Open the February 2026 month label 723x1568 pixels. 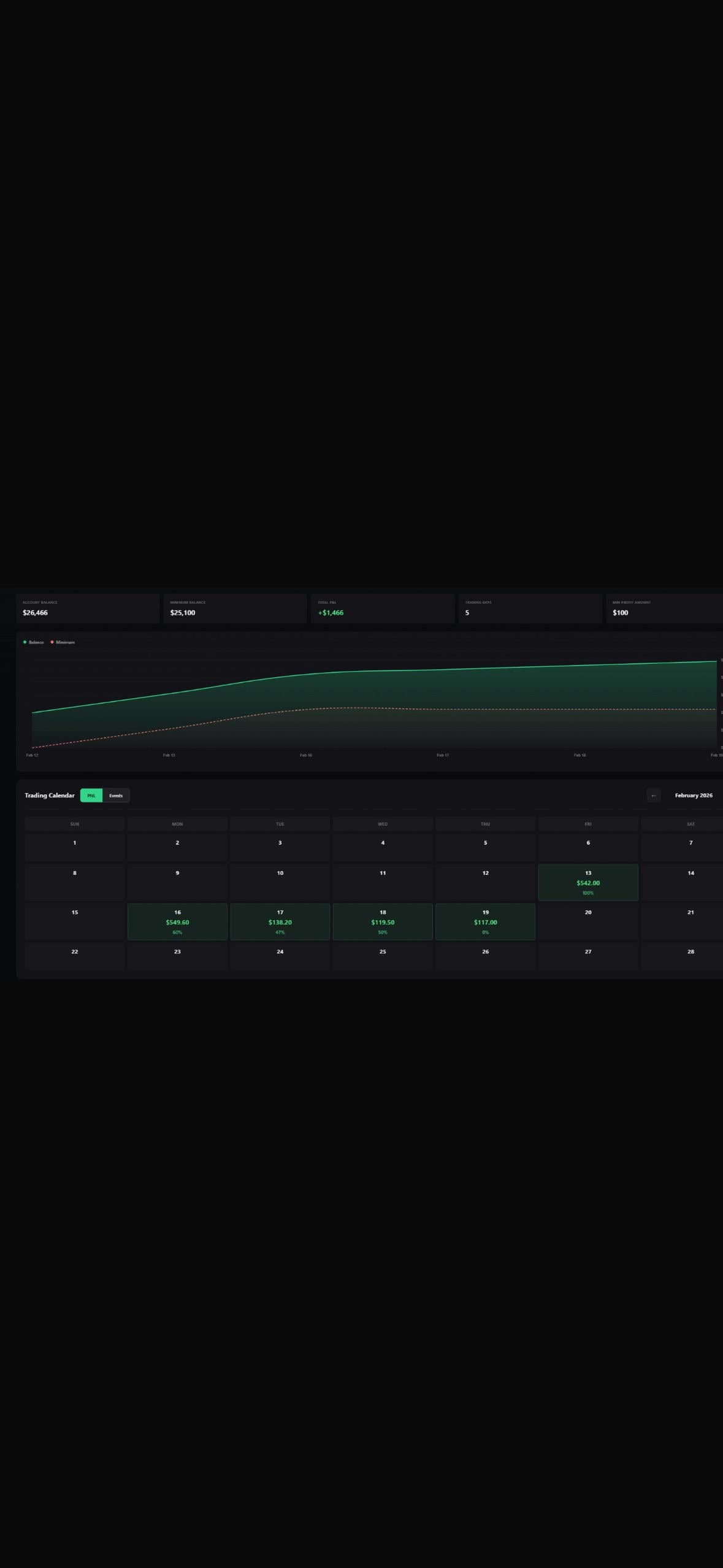(694, 796)
